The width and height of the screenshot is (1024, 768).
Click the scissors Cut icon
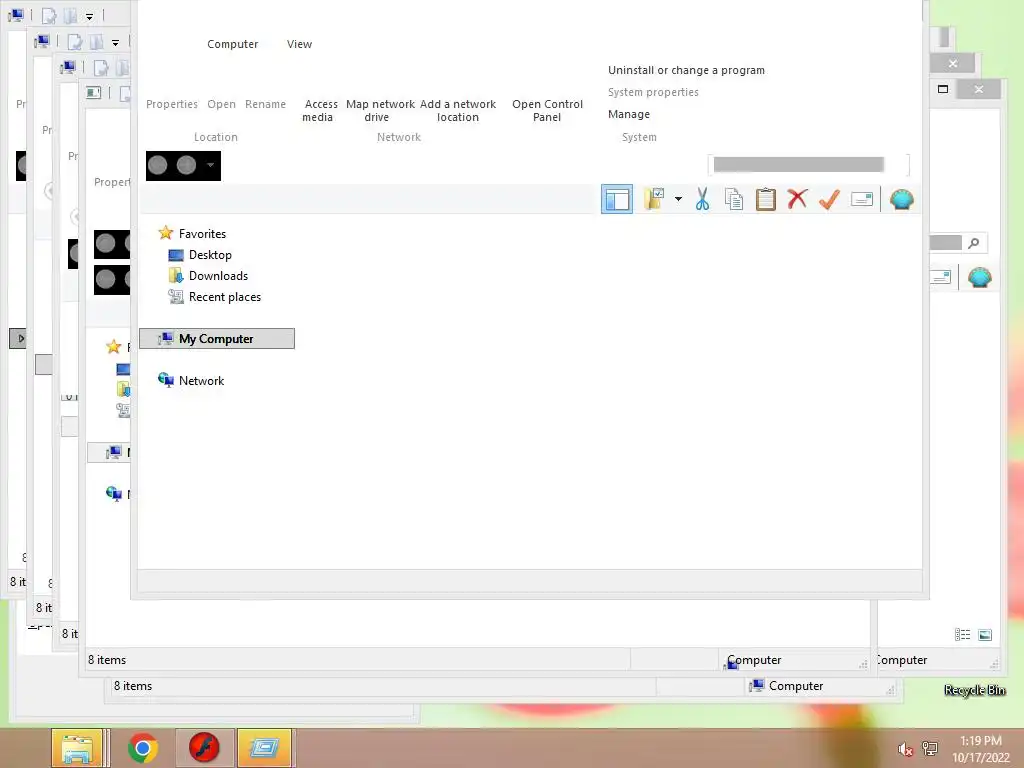point(702,199)
